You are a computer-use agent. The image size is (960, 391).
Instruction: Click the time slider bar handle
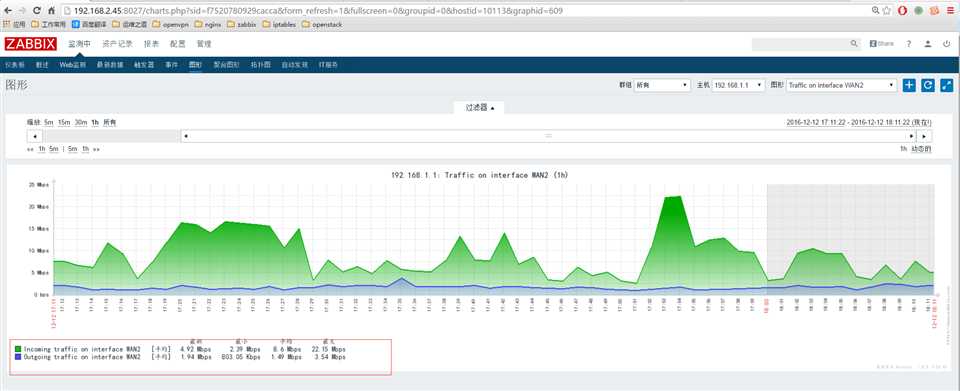(x=549, y=136)
